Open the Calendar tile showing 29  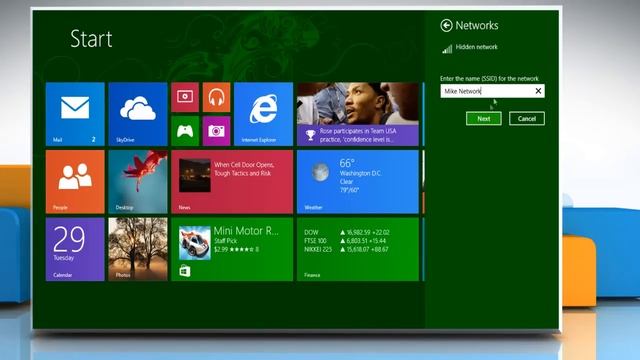pyautogui.click(x=75, y=249)
